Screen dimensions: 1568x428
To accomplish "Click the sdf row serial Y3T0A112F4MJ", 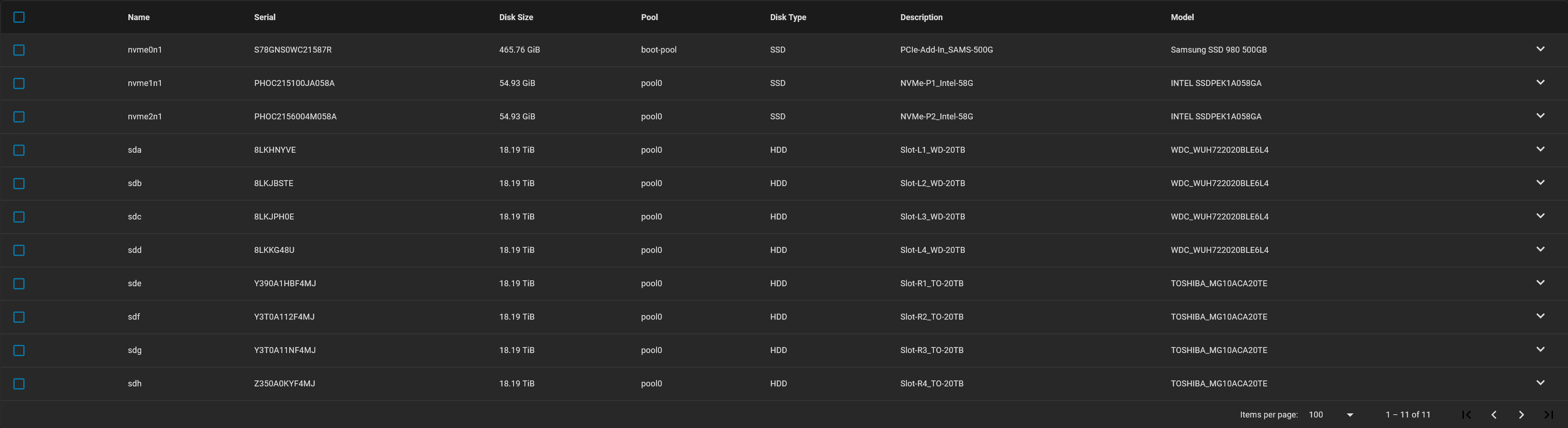I will click(x=284, y=316).
